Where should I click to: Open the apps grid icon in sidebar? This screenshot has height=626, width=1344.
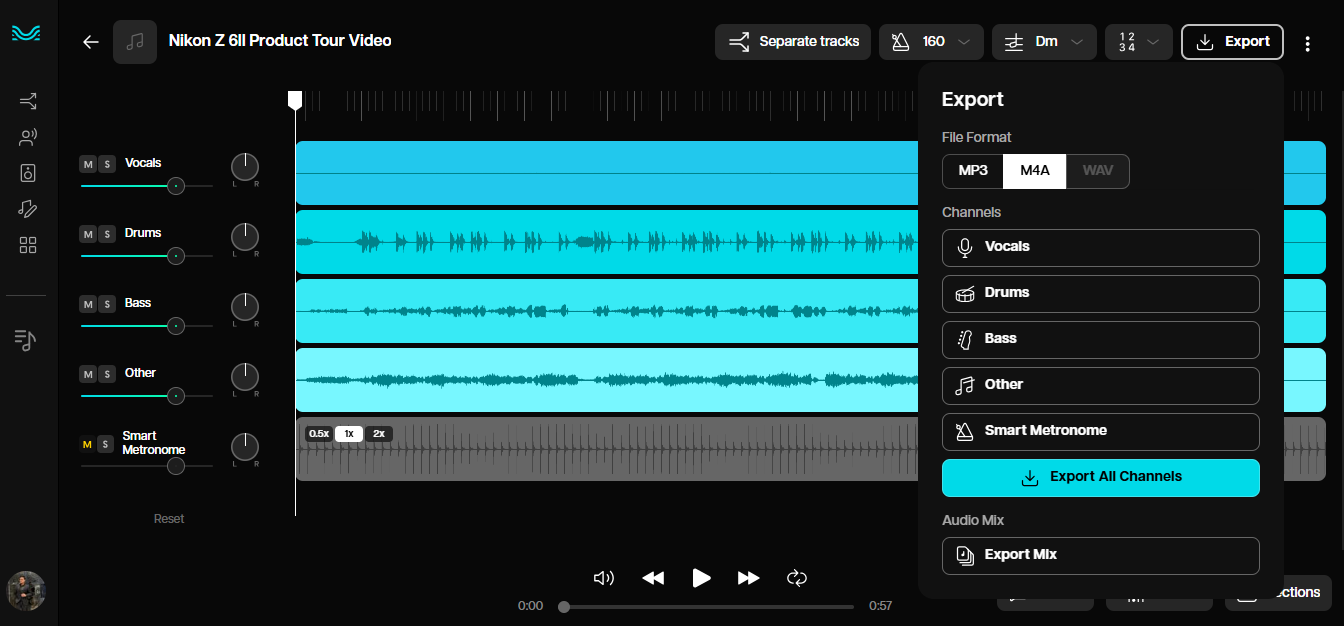tap(27, 245)
